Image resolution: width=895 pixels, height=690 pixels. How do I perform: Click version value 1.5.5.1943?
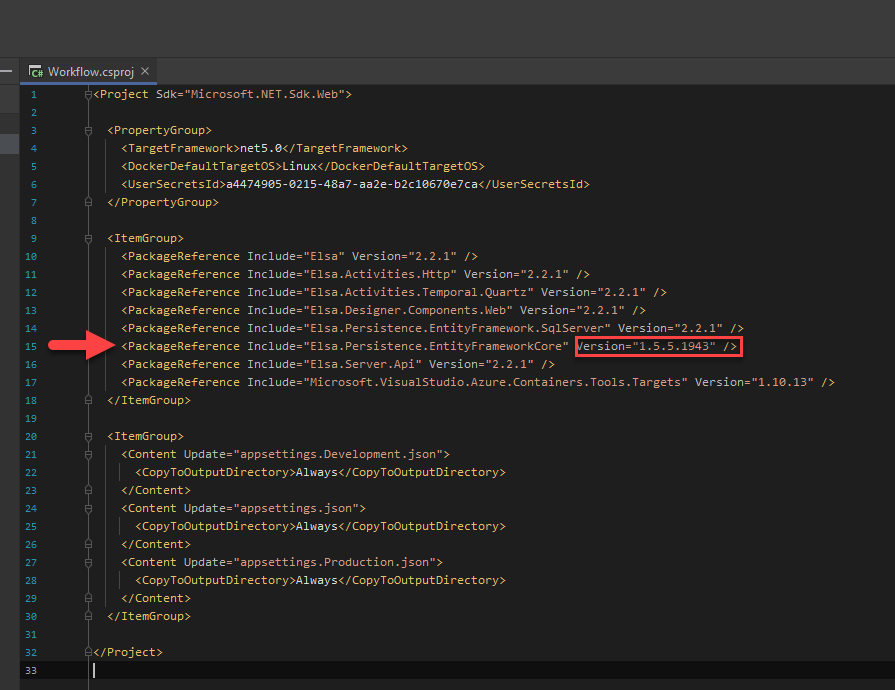(674, 346)
